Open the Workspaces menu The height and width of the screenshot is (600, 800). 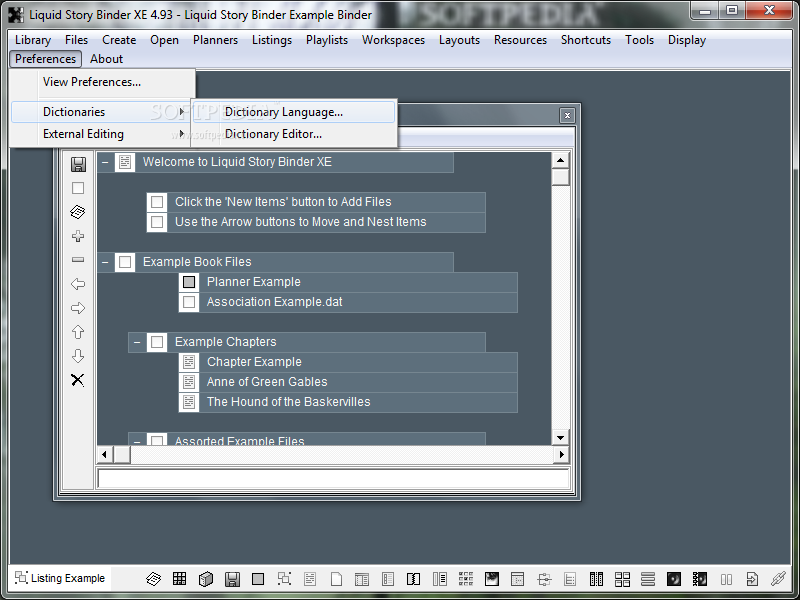pyautogui.click(x=393, y=40)
